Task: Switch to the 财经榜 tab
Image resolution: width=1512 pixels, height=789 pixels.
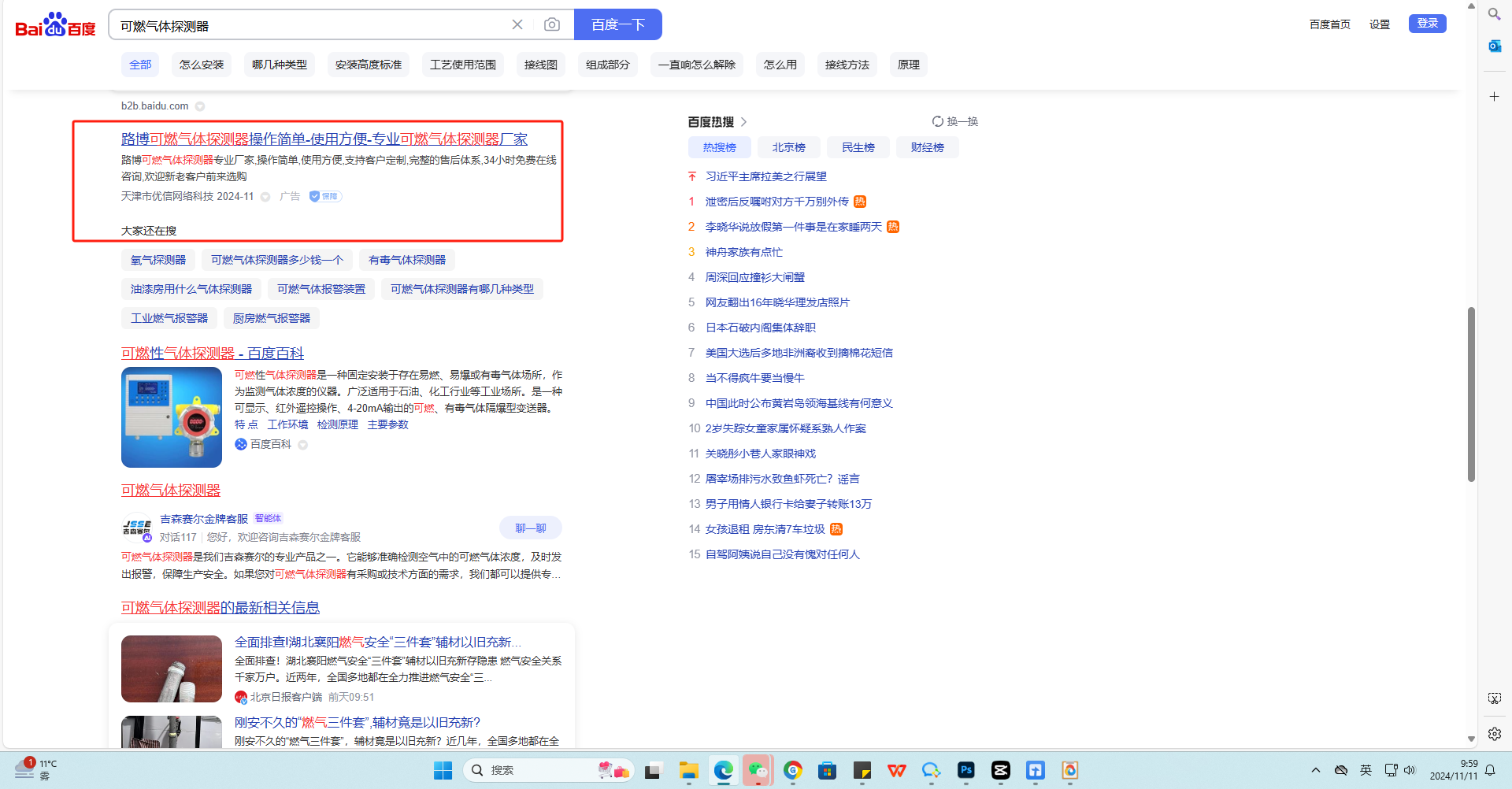Action: [927, 147]
